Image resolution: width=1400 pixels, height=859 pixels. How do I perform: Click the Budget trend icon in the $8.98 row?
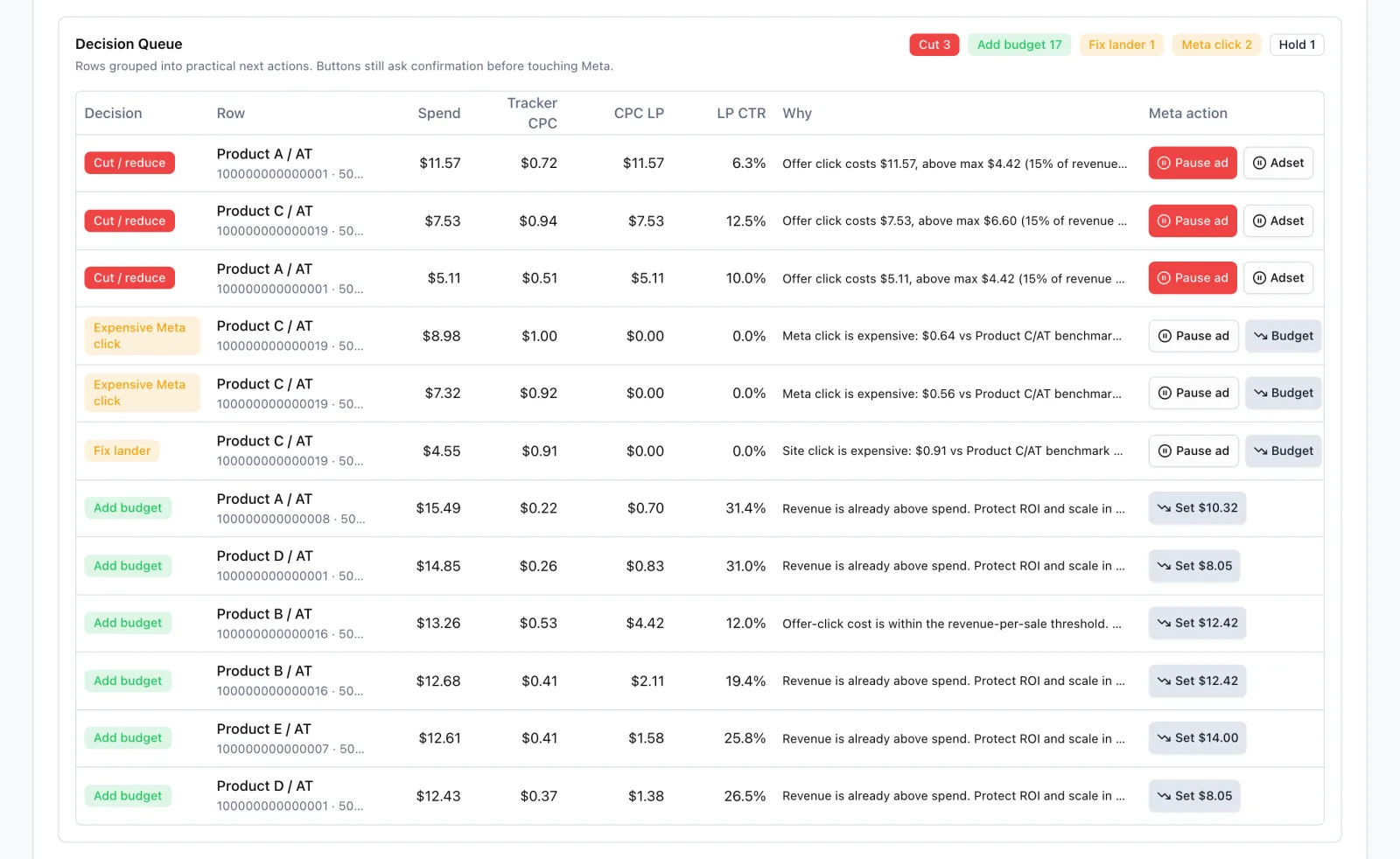pos(1260,336)
